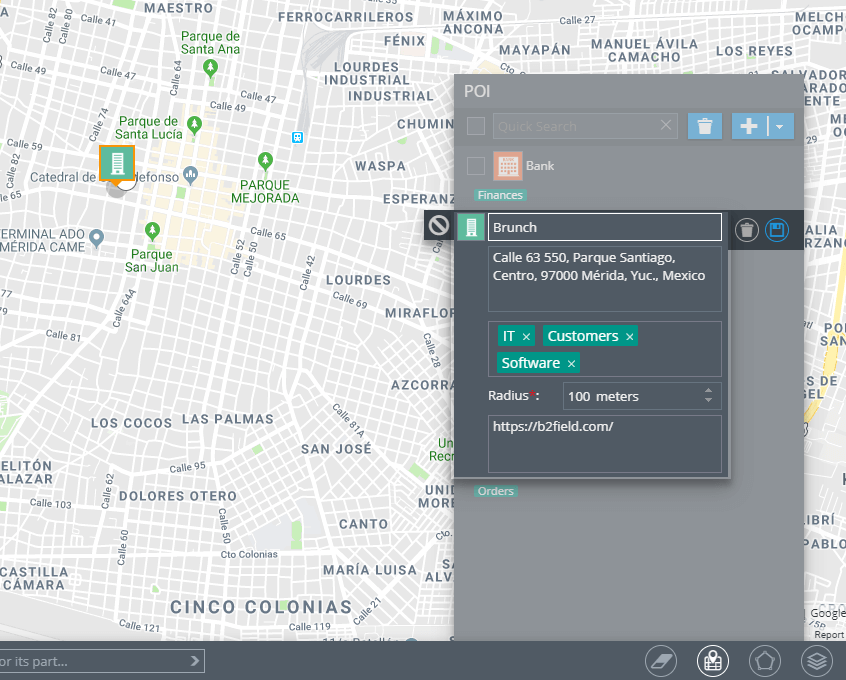Click the FERROCARRILEROS map label
846x680 pixels.
click(346, 17)
